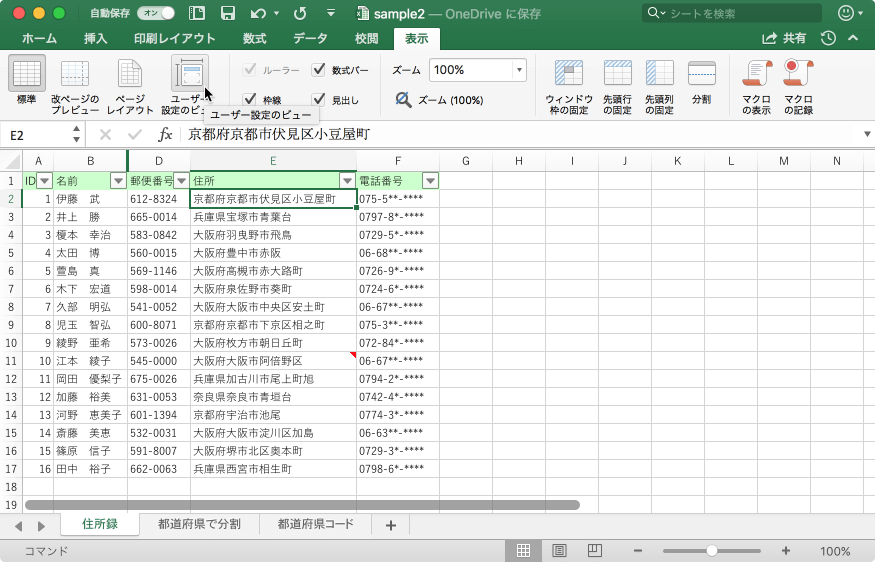Click the Name Box showing E2
Viewport: 875px width, 562px height.
click(x=37, y=135)
